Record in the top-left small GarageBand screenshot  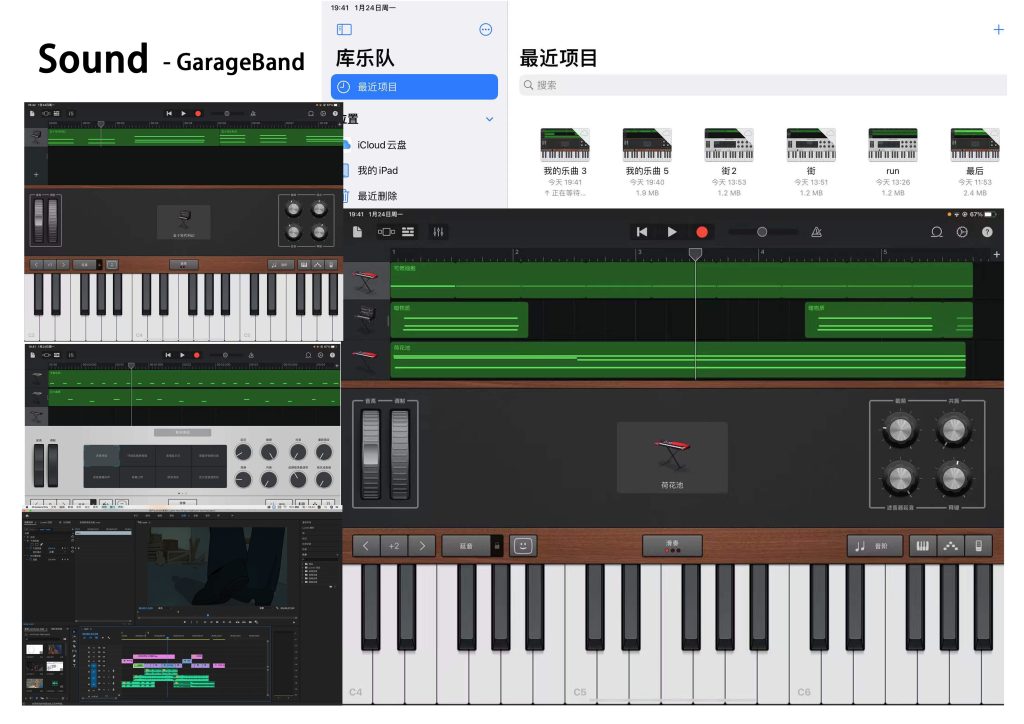198,114
